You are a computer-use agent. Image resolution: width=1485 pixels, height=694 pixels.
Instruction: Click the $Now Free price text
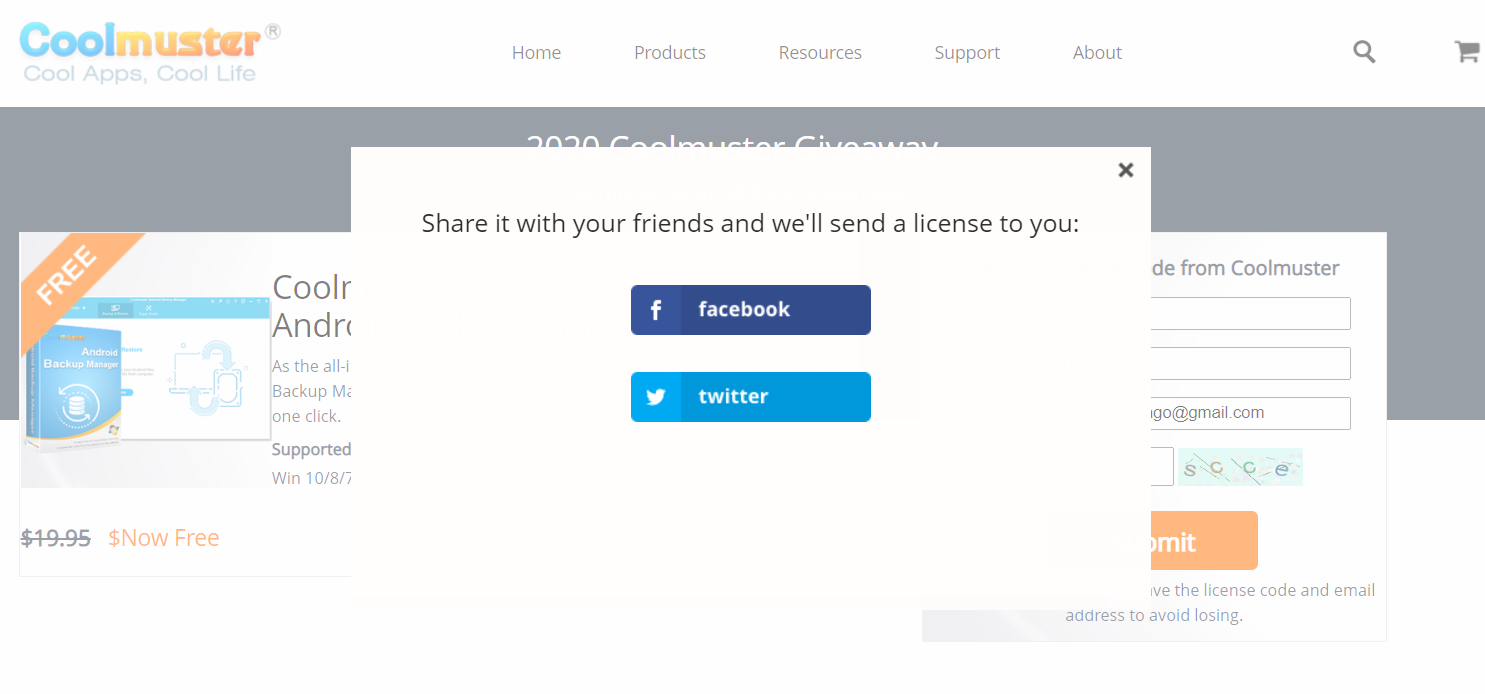pyautogui.click(x=164, y=538)
